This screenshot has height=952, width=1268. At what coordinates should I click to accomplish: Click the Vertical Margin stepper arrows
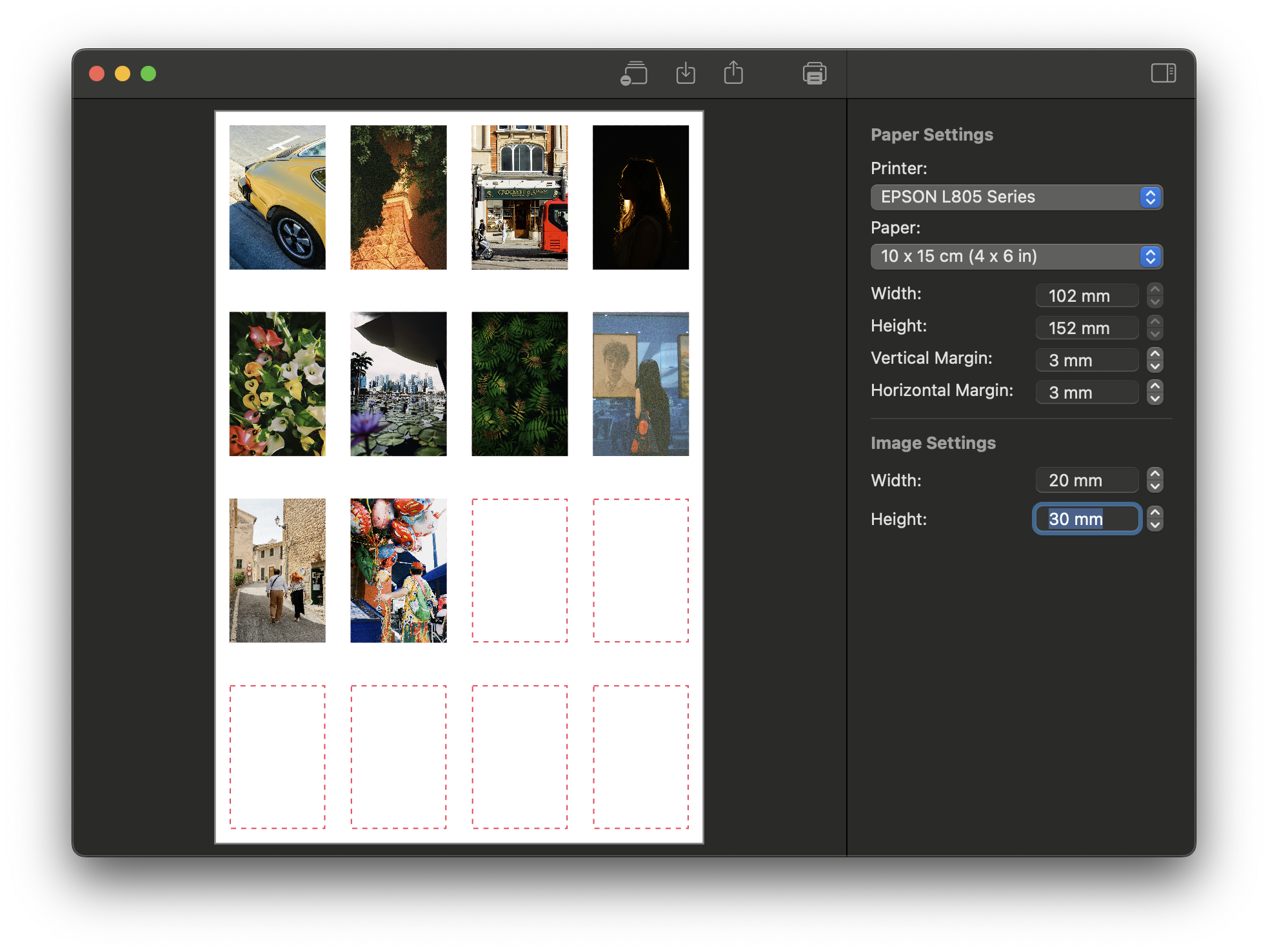point(1155,360)
